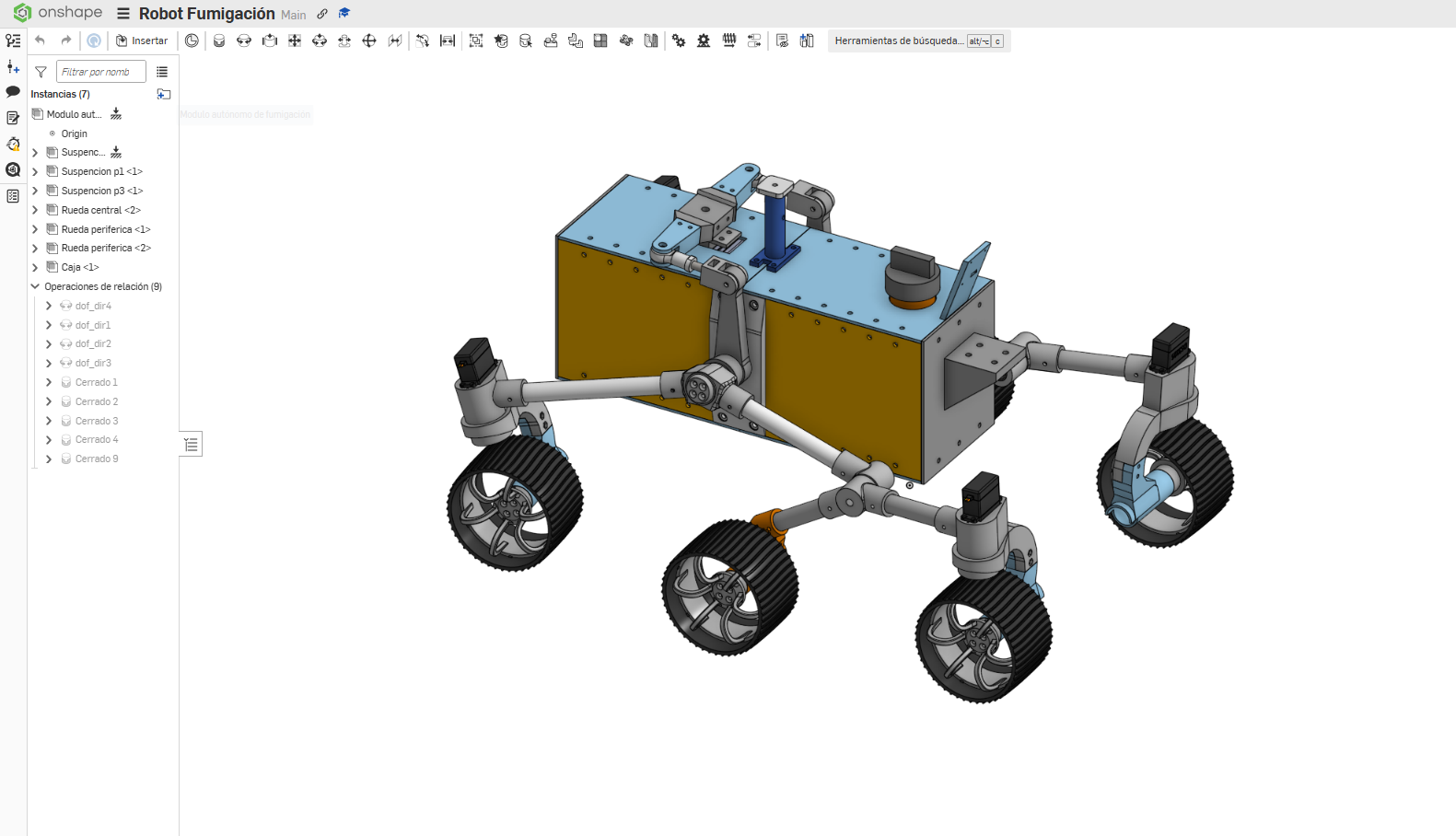Image resolution: width=1456 pixels, height=836 pixels.
Task: Select the Cerrado 2 mate
Action: [97, 401]
